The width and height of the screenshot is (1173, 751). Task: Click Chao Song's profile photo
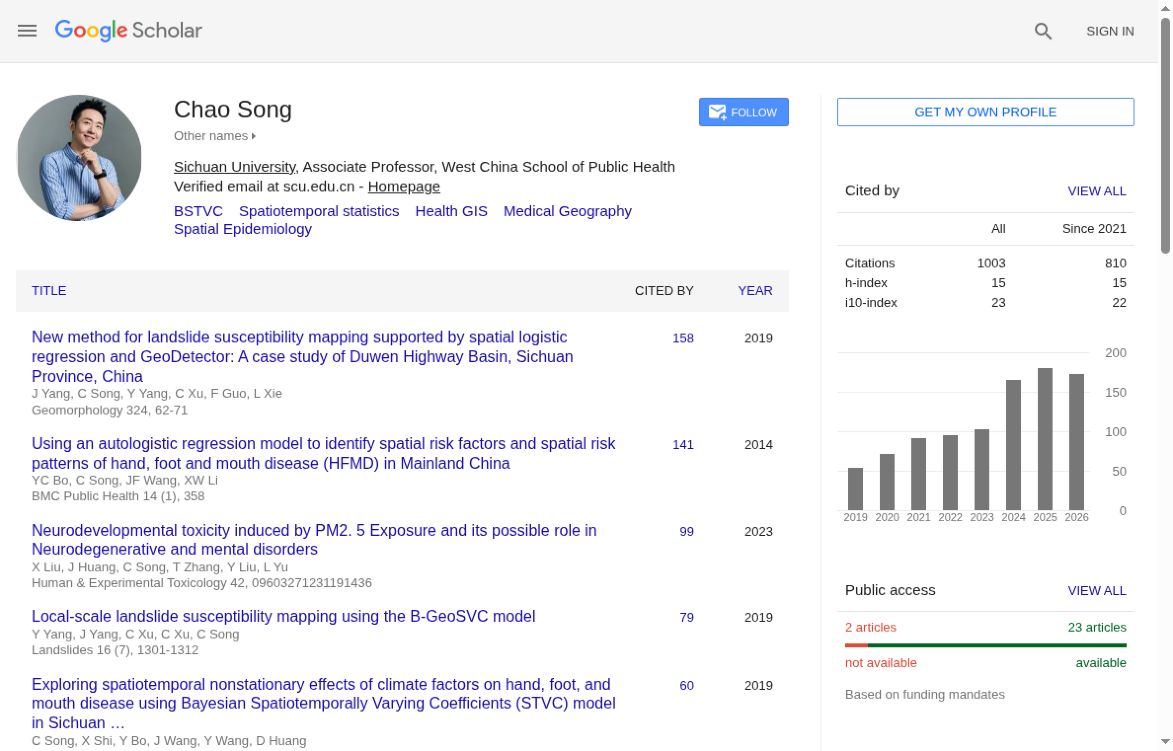click(79, 157)
